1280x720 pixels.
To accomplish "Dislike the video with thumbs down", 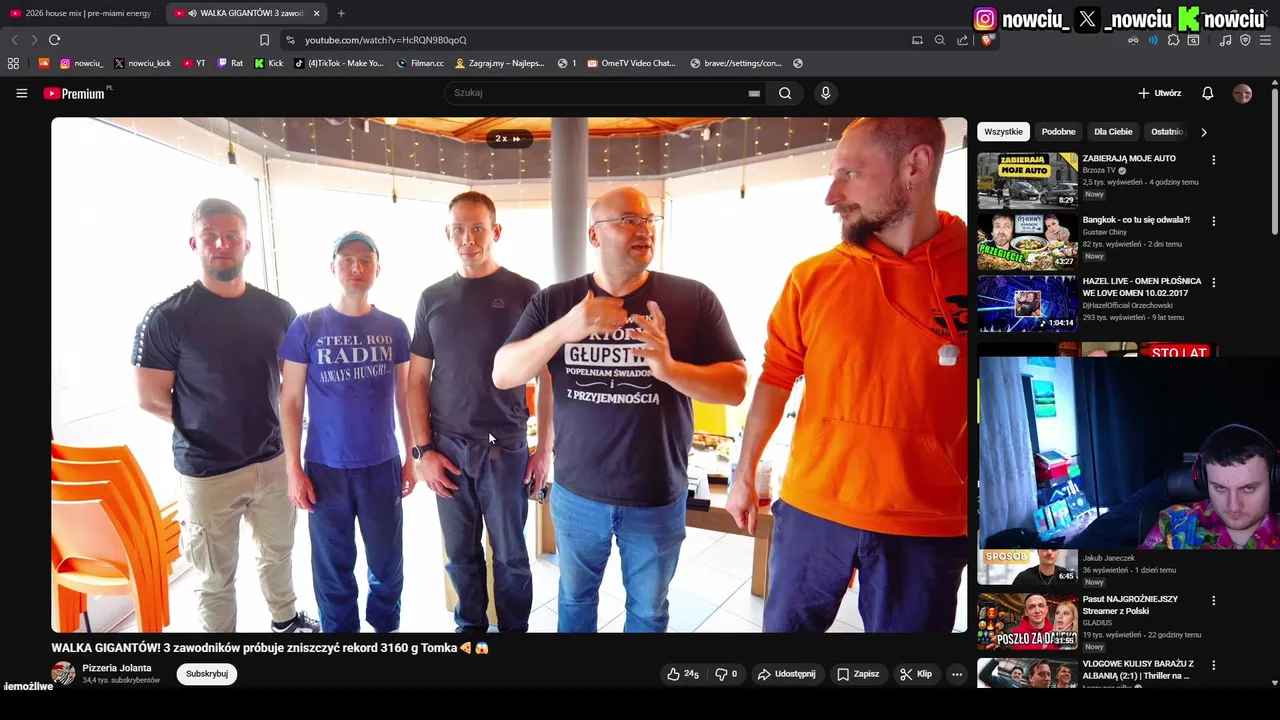I will [x=726, y=674].
